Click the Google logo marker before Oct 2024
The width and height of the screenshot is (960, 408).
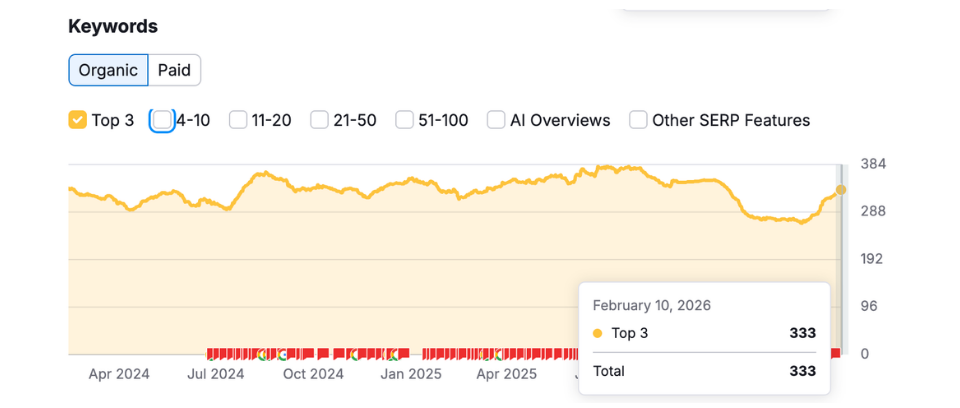[282, 354]
